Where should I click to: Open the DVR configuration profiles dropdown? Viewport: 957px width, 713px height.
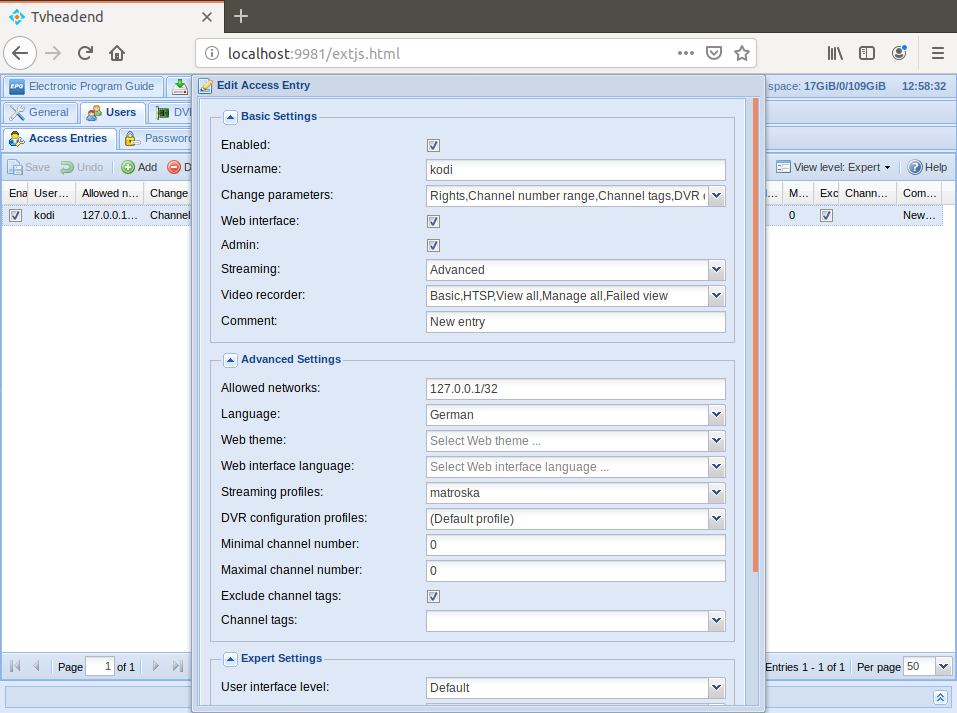tap(717, 519)
